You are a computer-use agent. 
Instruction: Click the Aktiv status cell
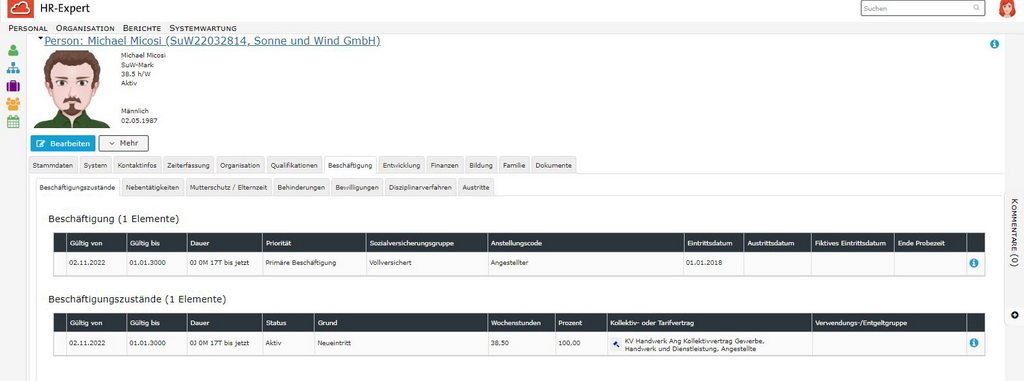(x=288, y=342)
